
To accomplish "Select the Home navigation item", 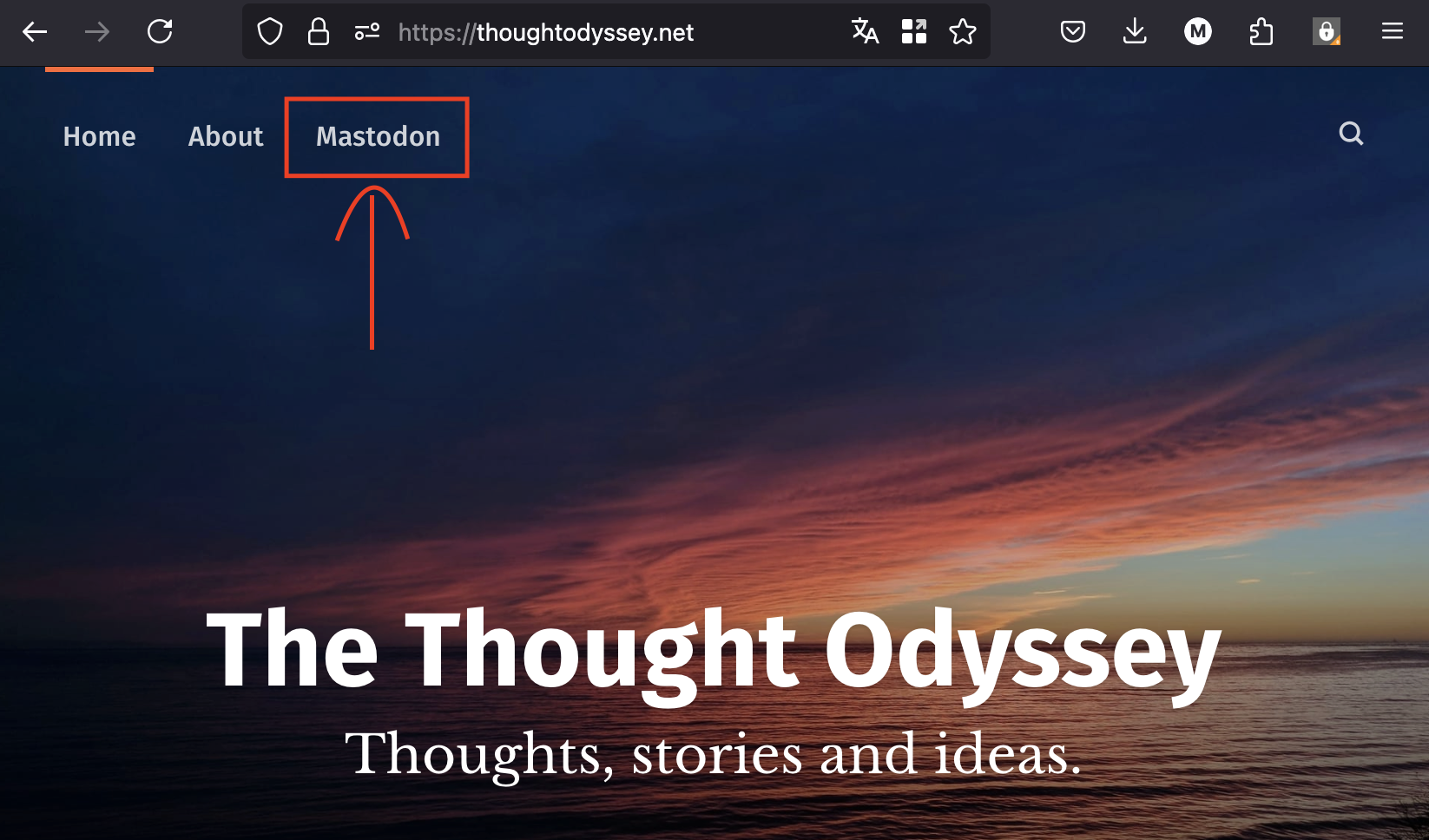I will tap(99, 136).
